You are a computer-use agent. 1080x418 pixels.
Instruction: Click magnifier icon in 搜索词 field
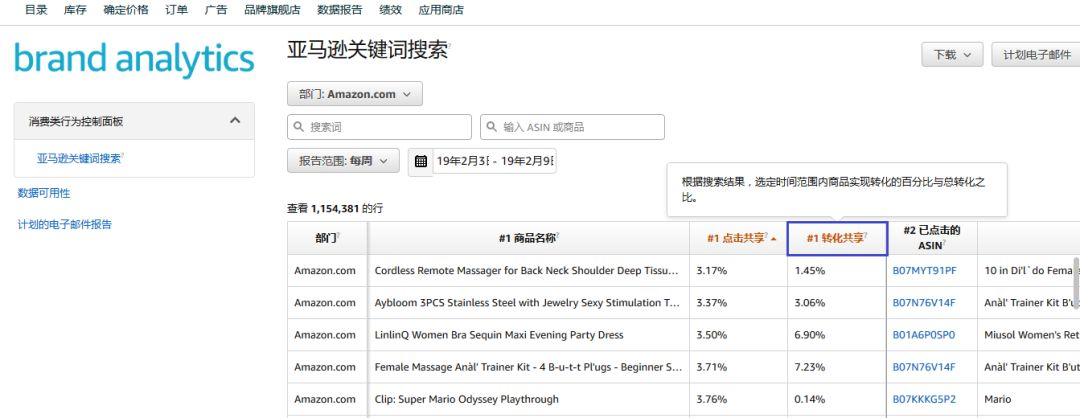pyautogui.click(x=299, y=127)
